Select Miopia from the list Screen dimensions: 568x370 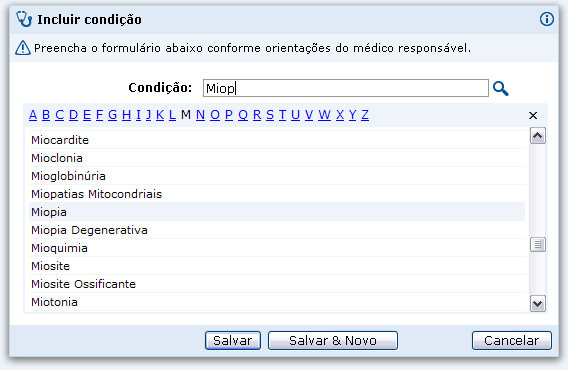(277, 212)
